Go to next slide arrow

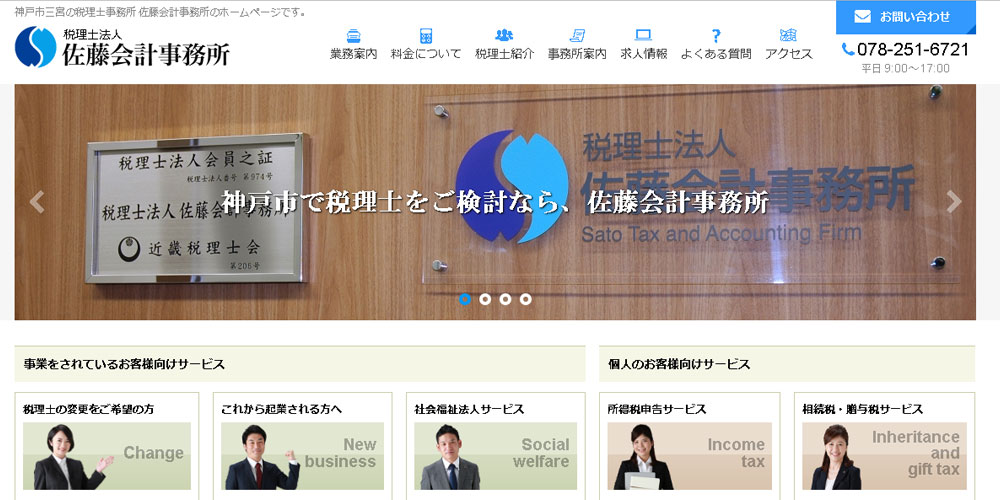953,202
